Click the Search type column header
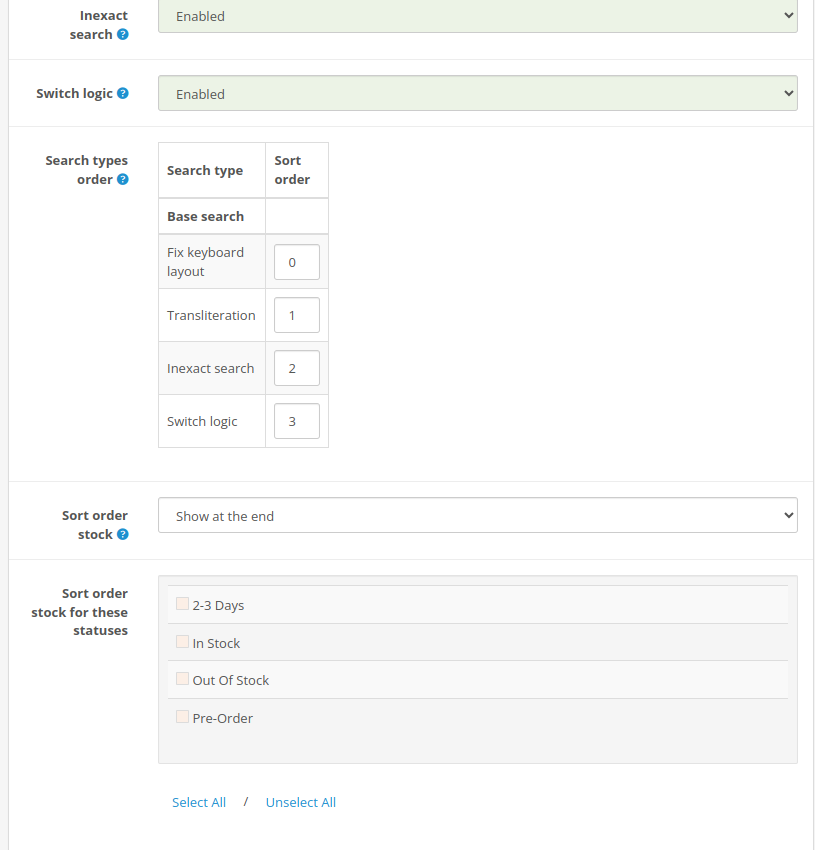The image size is (815, 850). point(205,170)
